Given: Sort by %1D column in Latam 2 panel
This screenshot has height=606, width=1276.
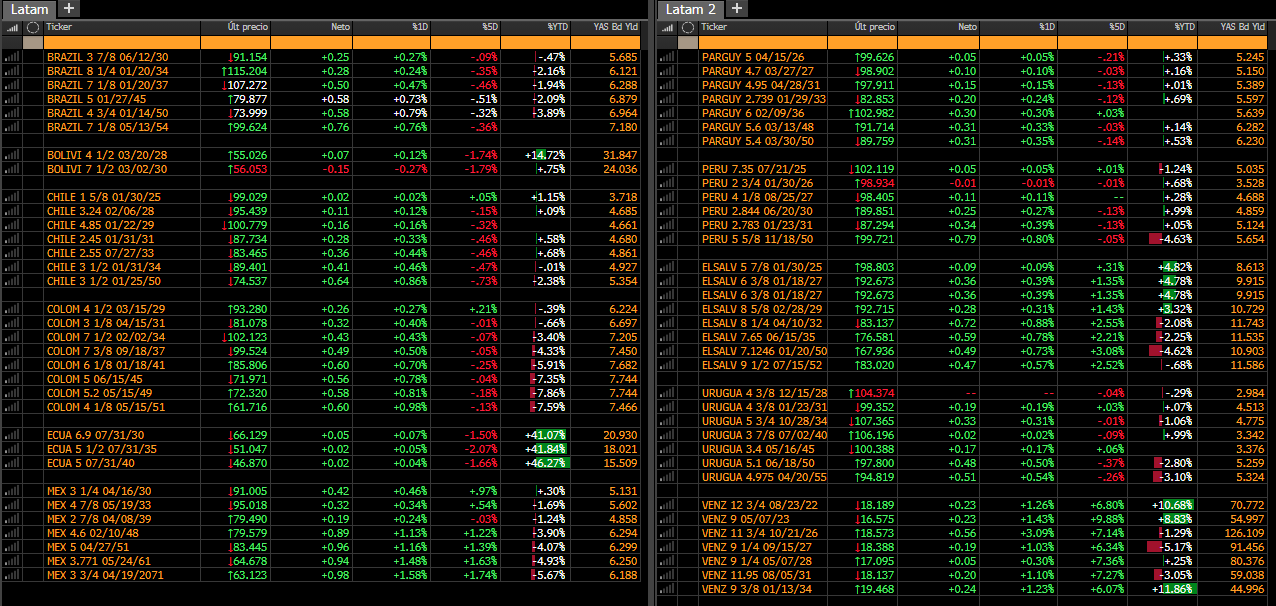Looking at the screenshot, I should click(x=1018, y=28).
